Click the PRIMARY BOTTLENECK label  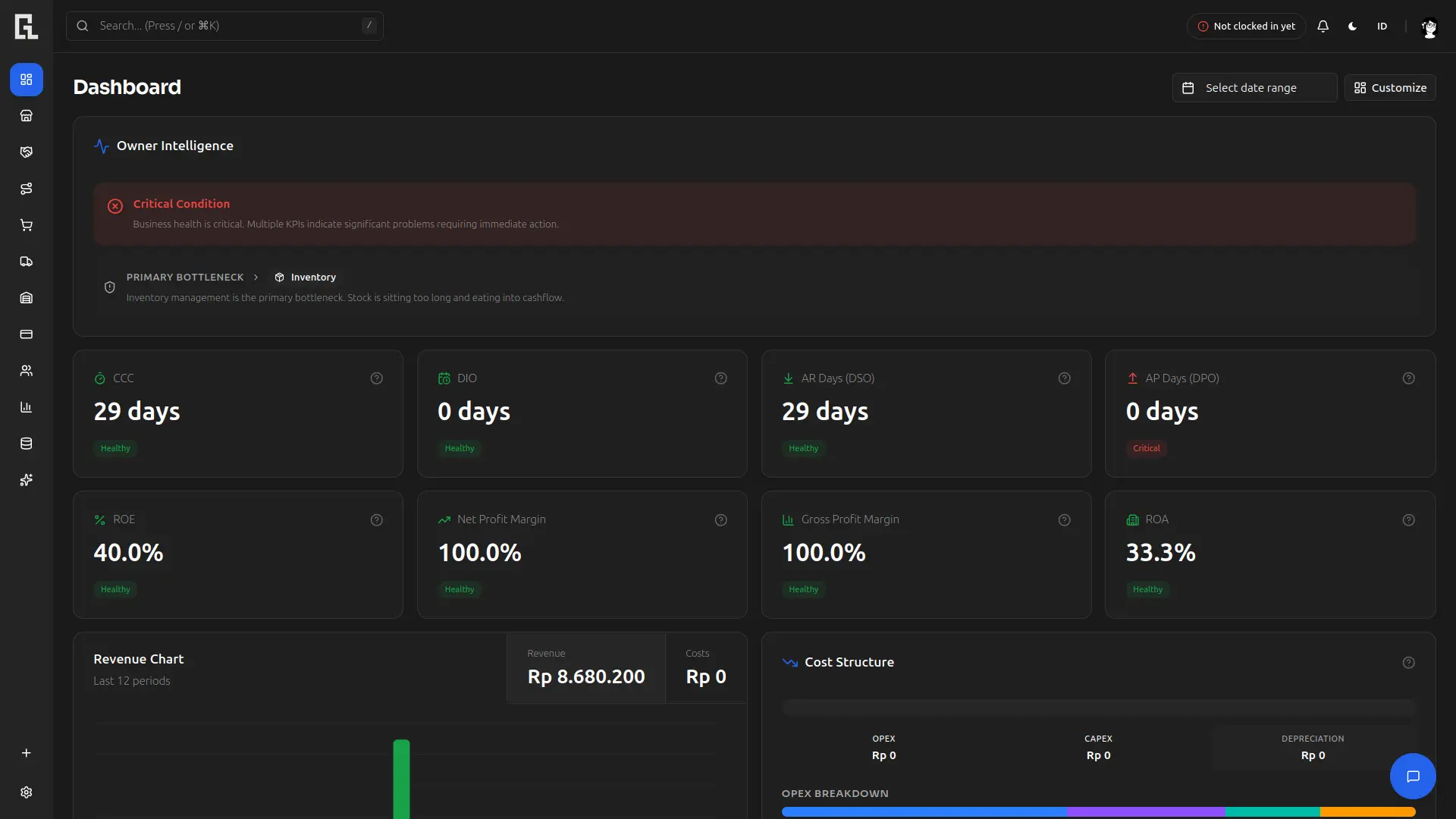[185, 278]
